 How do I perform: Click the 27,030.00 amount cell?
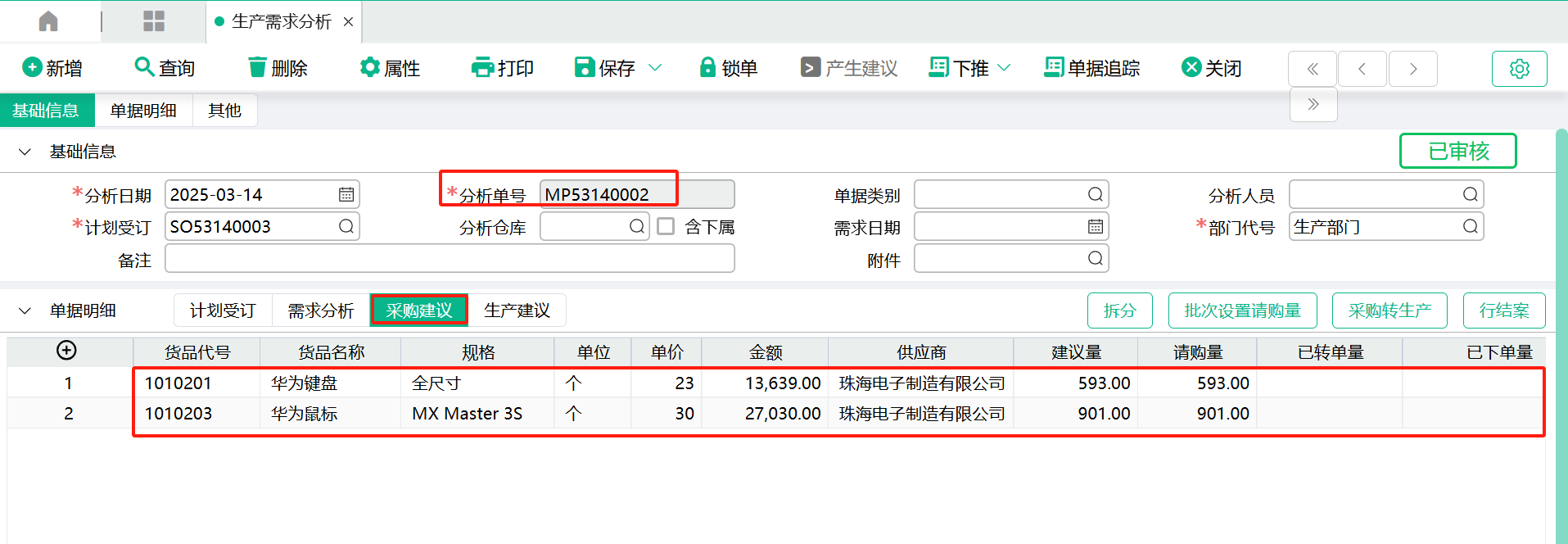[765, 413]
